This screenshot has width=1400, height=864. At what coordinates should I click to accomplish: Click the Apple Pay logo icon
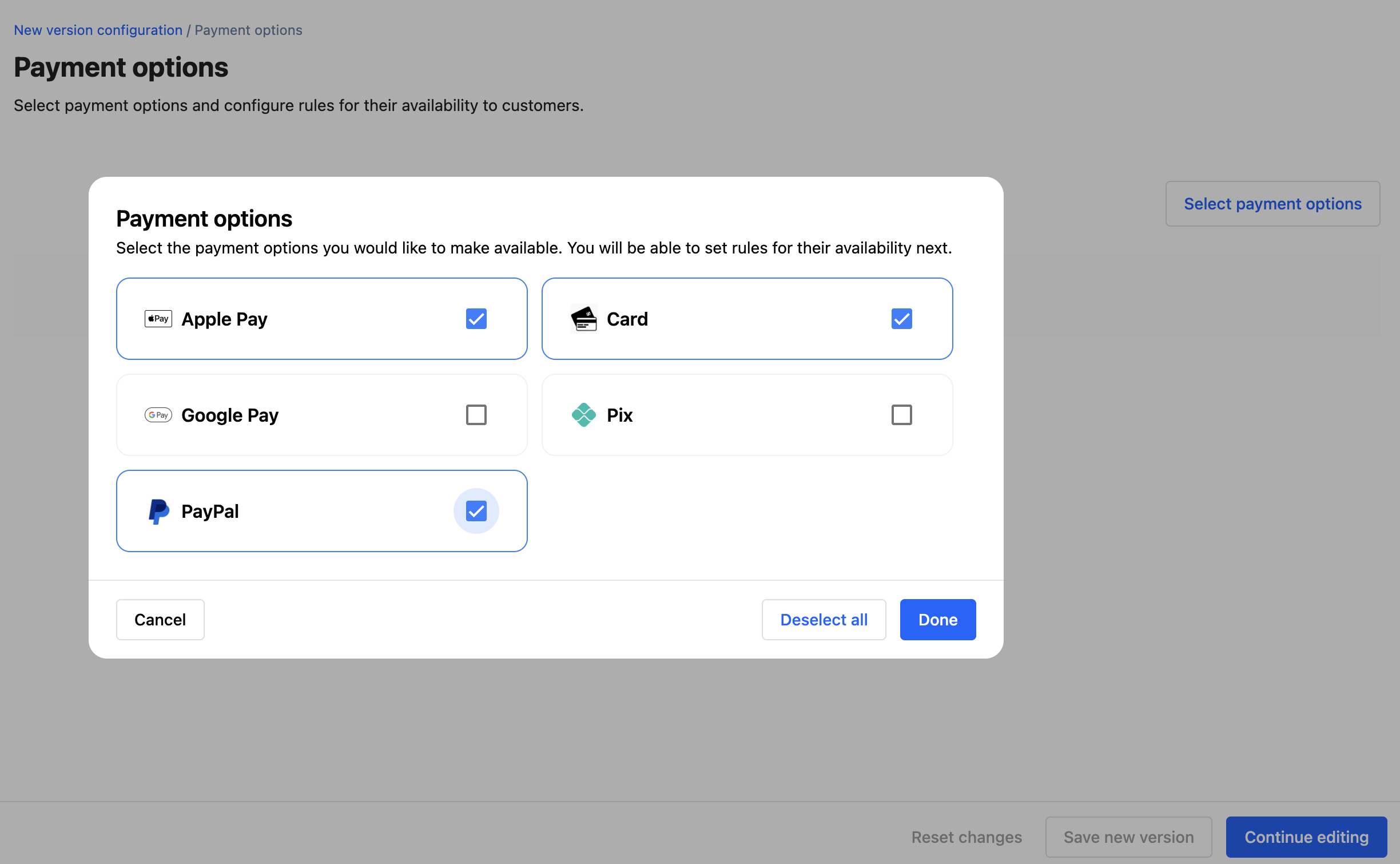[x=158, y=319]
